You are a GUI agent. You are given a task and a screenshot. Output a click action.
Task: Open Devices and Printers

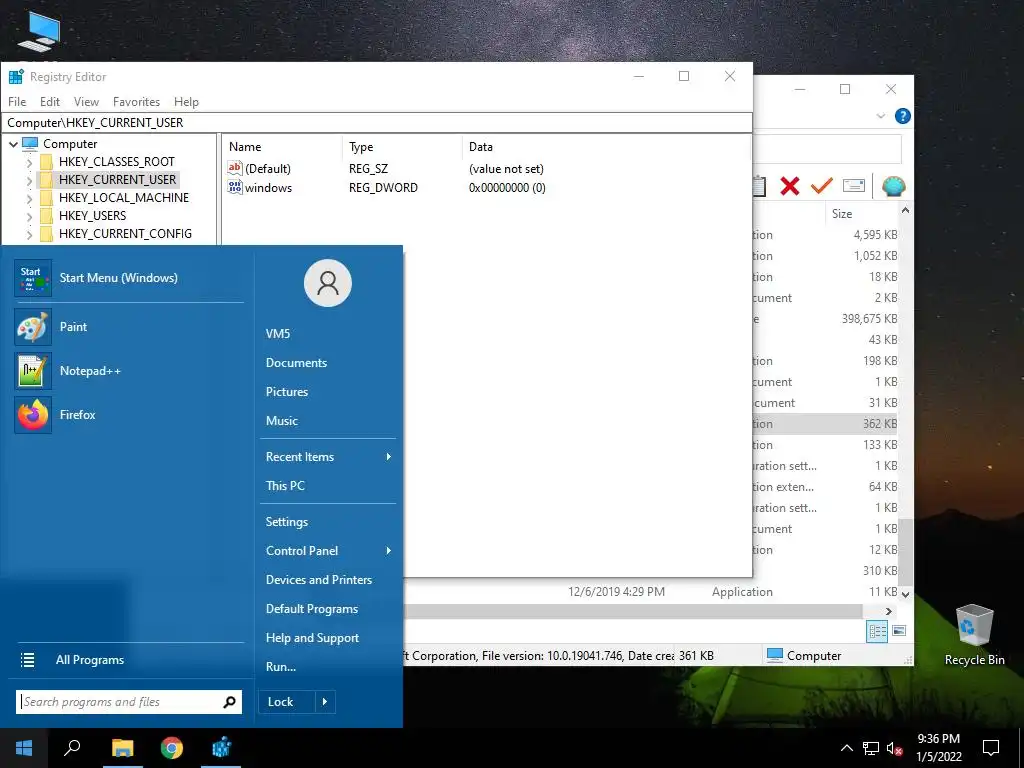319,580
